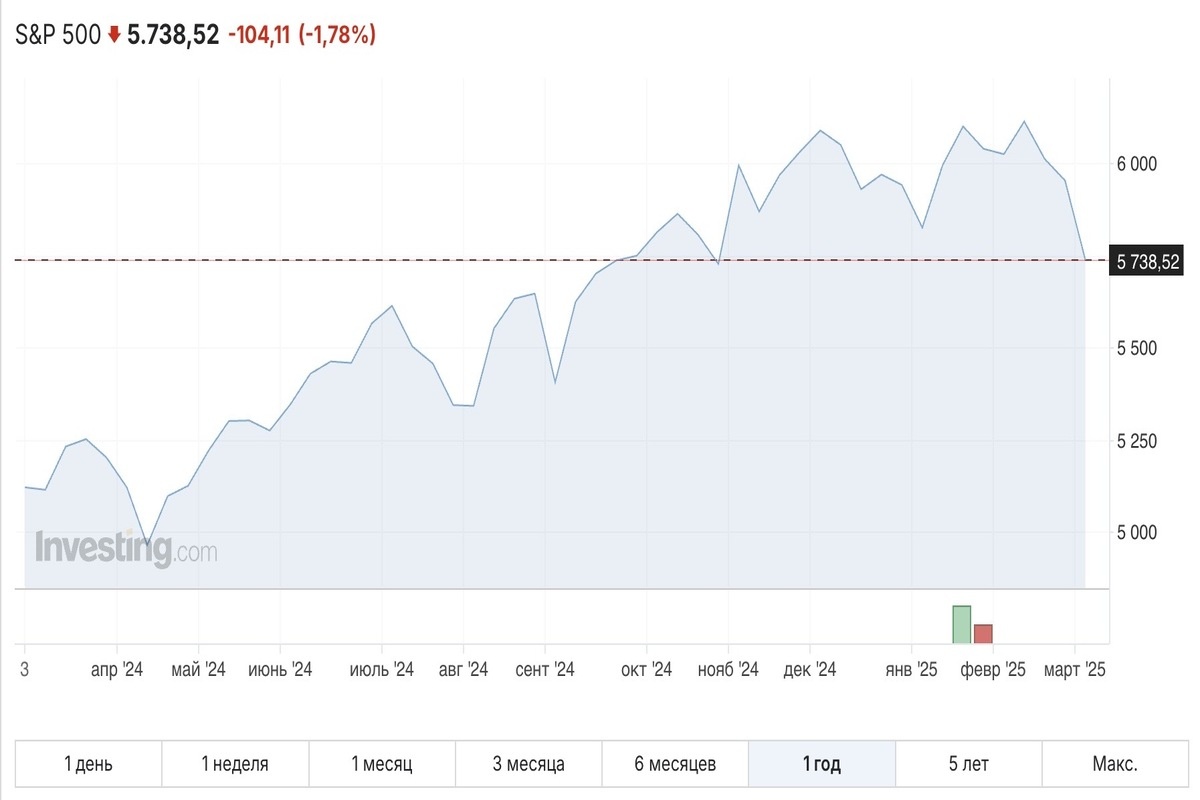This screenshot has height=800, width=1200.
Task: Click the red "5 738,52" price badge
Action: [1146, 261]
